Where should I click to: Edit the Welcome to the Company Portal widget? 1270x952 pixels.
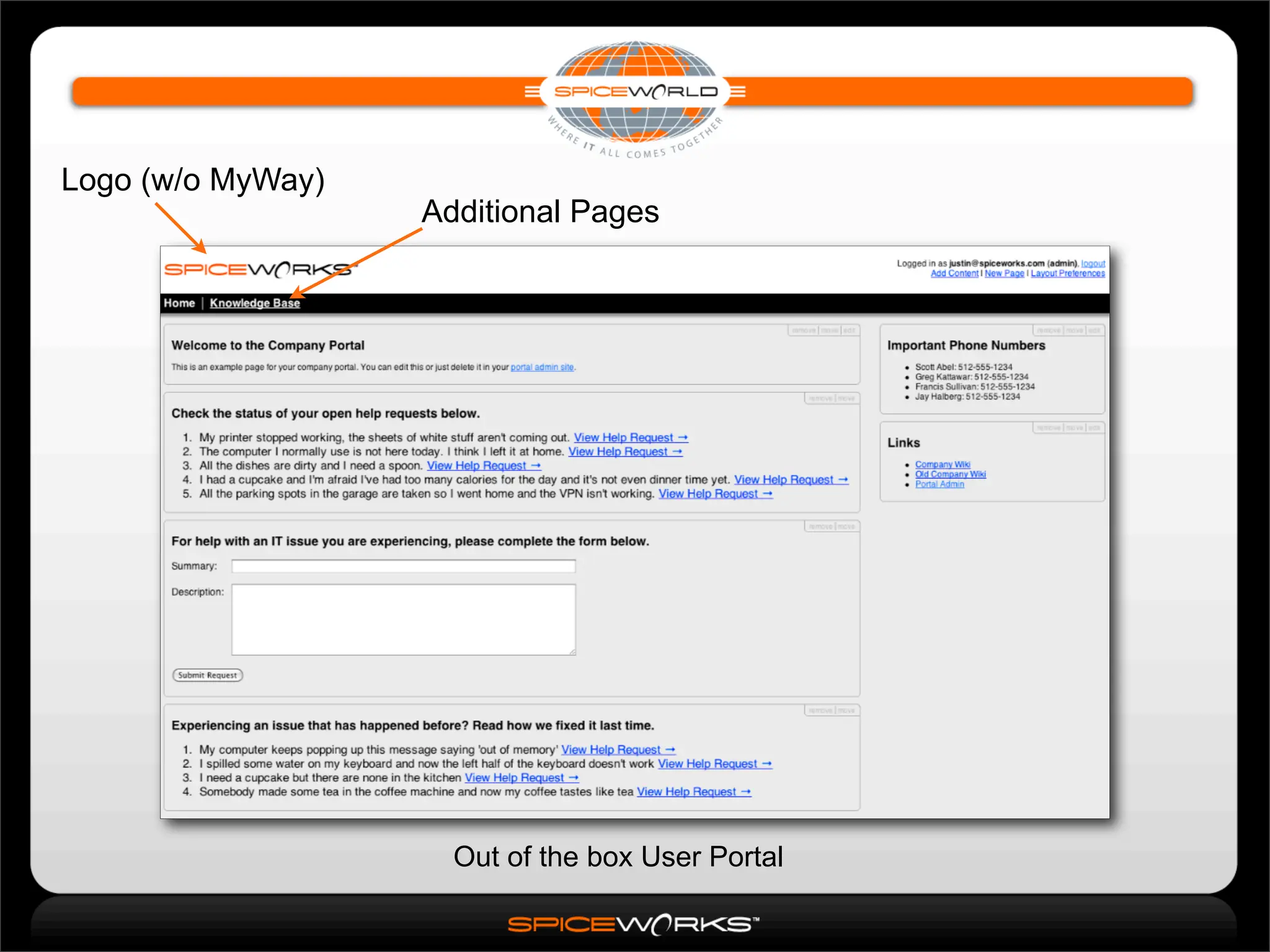point(850,330)
